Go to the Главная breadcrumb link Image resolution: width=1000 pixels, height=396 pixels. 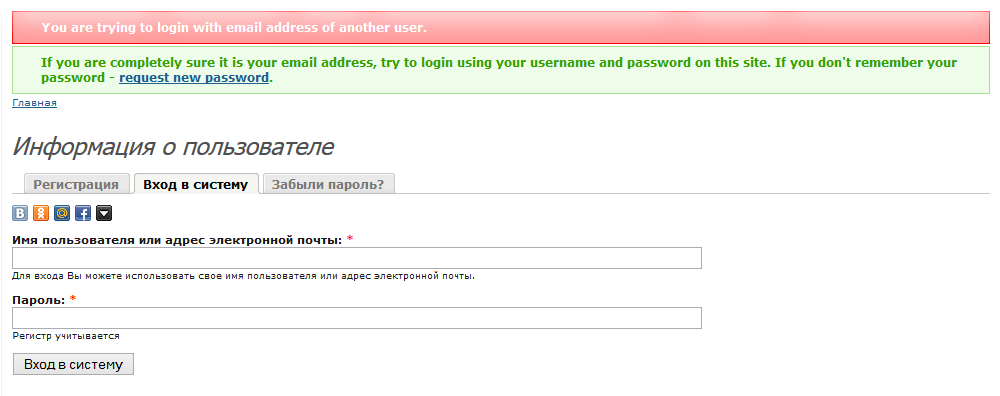34,103
